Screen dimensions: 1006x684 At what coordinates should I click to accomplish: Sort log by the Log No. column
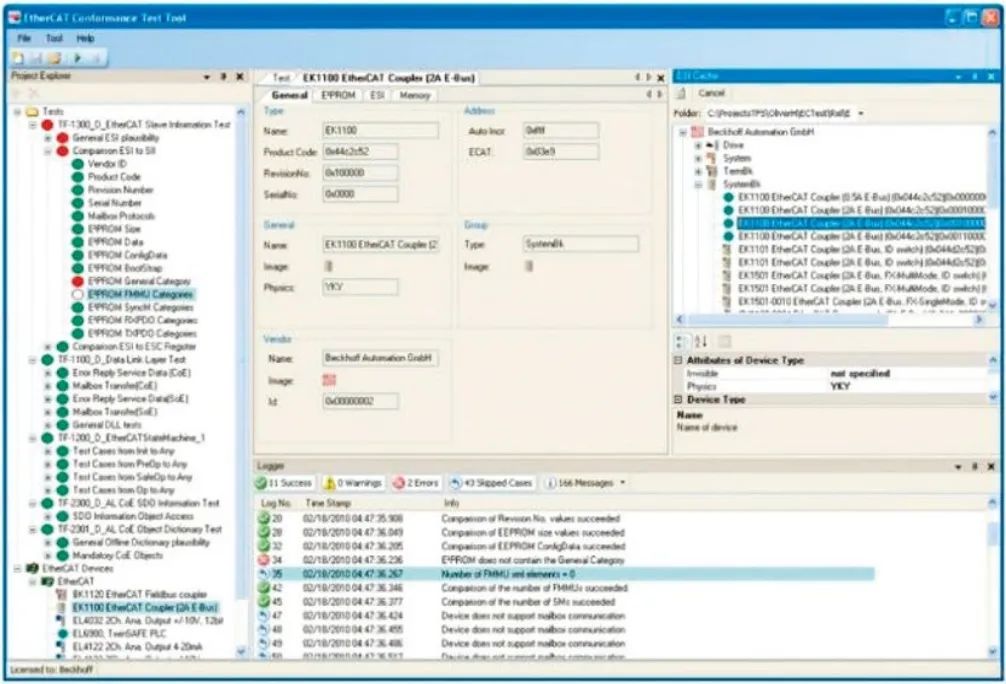(276, 503)
